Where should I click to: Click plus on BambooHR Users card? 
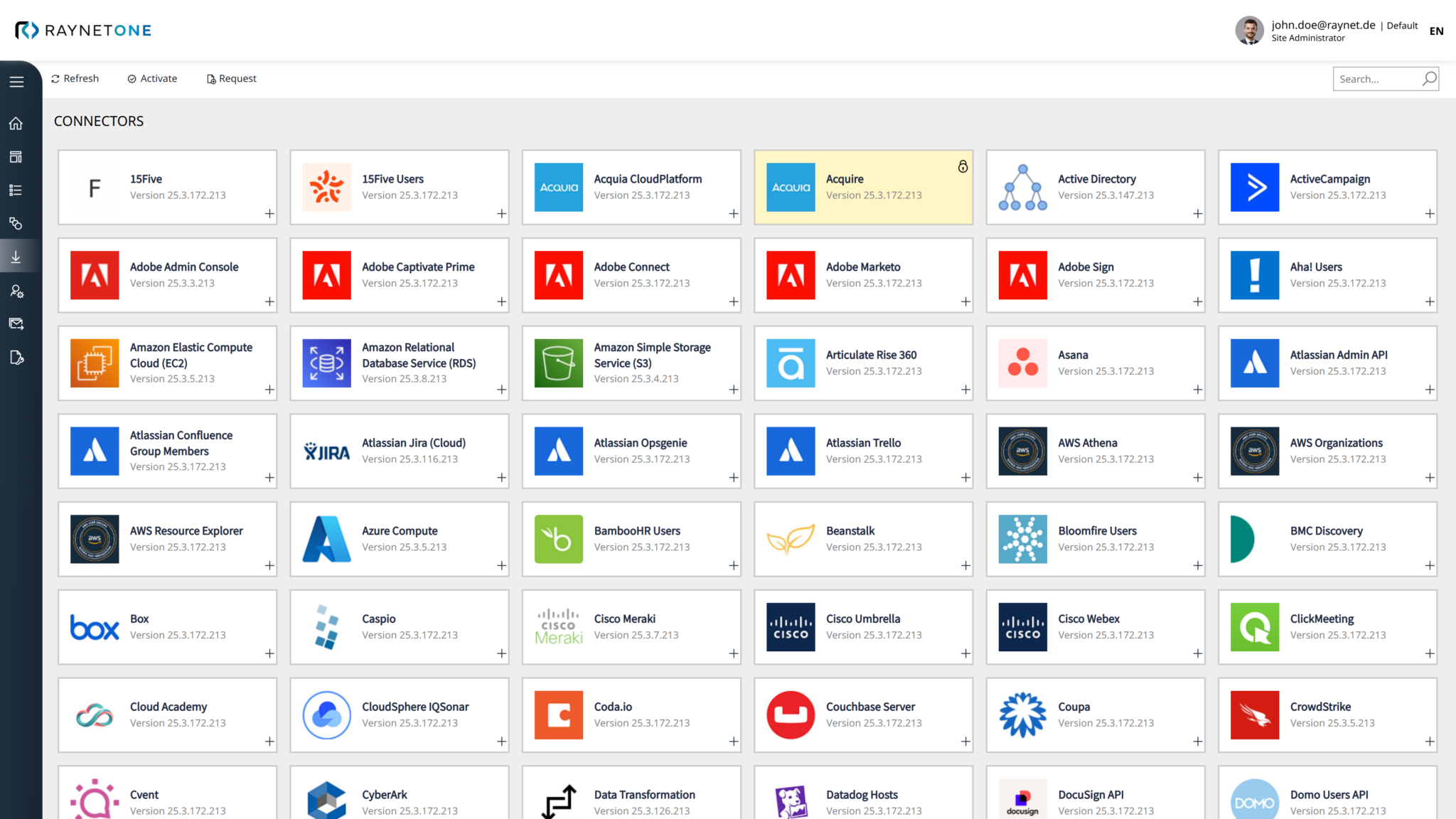click(x=734, y=566)
